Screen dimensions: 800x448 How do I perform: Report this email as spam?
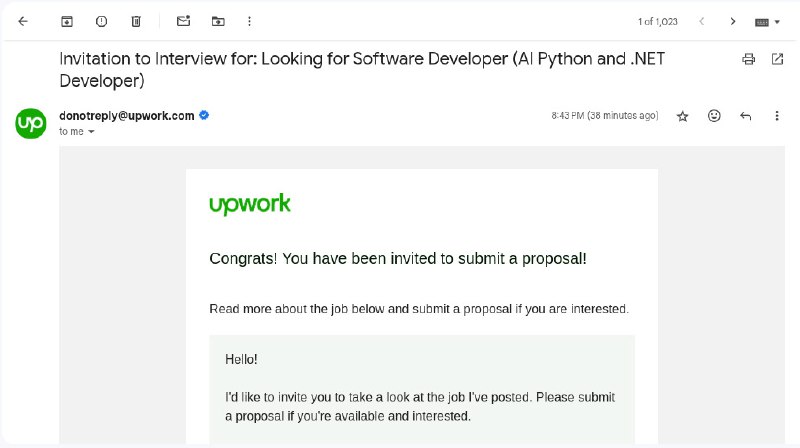(x=102, y=21)
